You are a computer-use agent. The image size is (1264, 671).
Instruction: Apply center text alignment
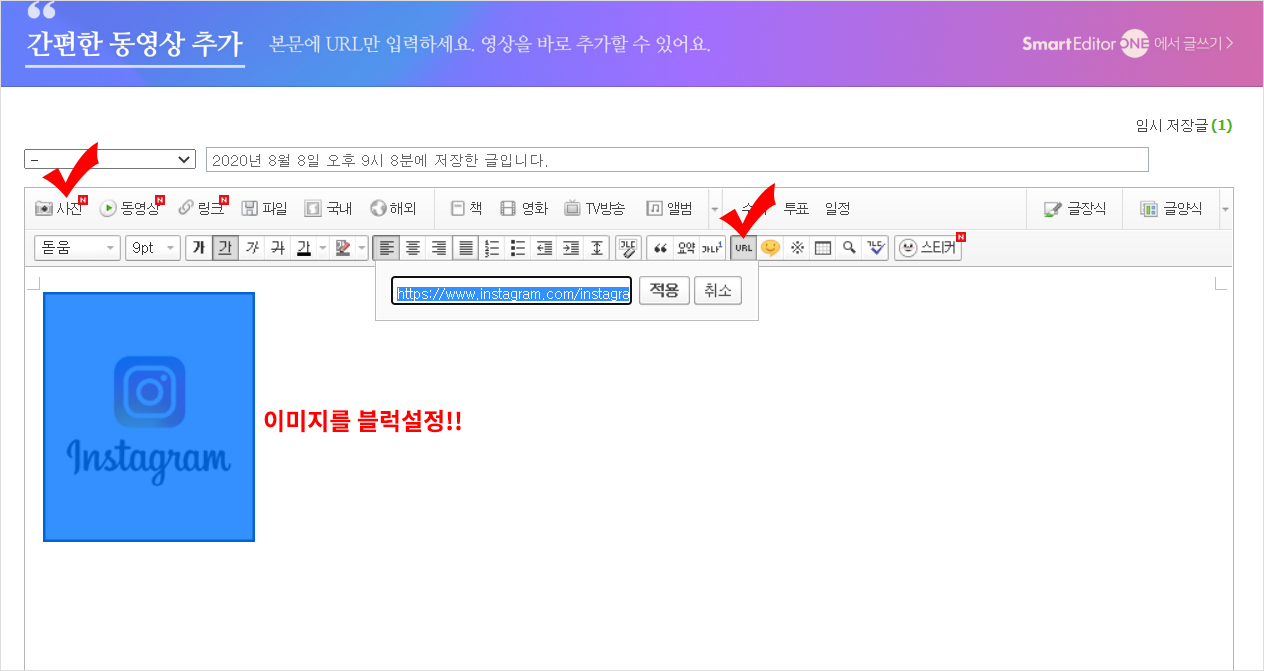pos(412,248)
